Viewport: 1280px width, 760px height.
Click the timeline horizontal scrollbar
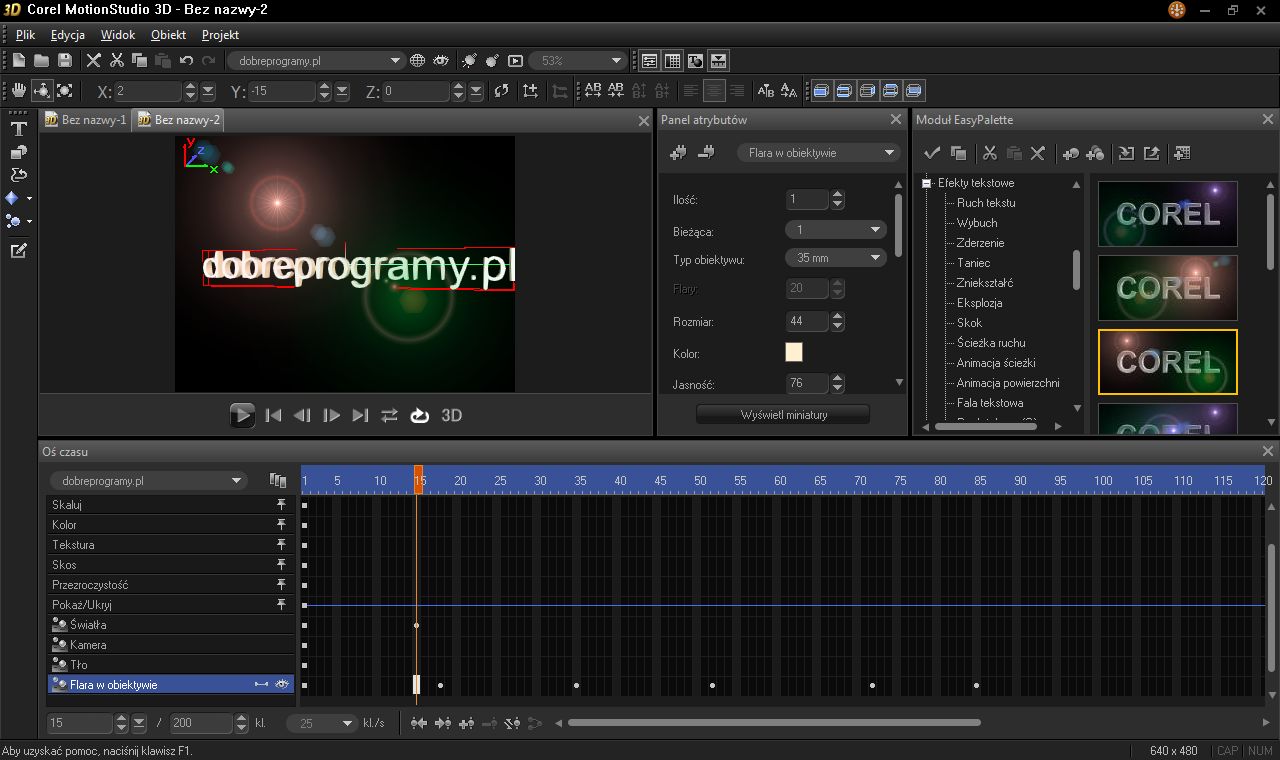coord(775,723)
